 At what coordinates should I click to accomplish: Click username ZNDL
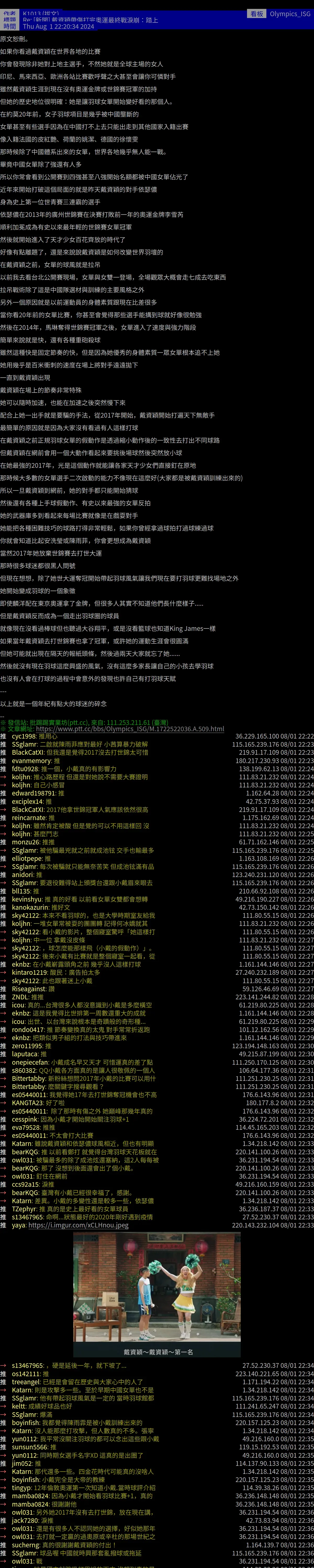coord(20,997)
